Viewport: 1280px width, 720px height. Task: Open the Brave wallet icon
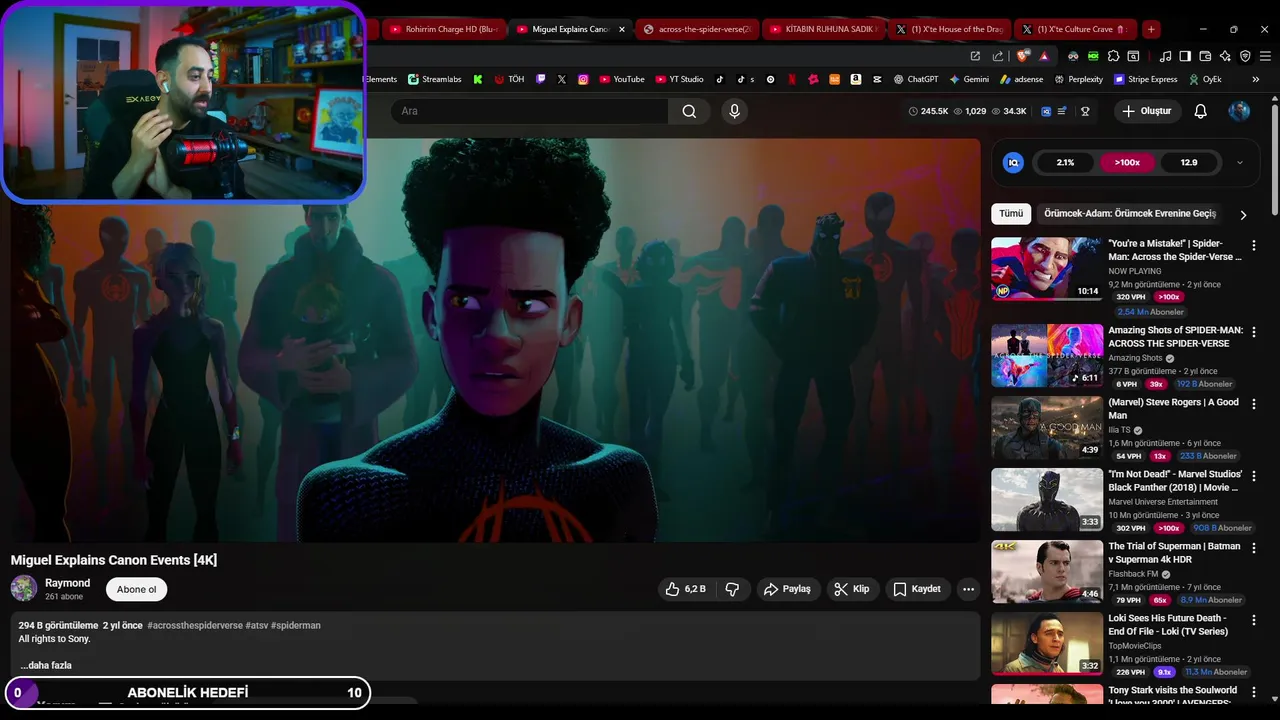pyautogui.click(x=1205, y=56)
